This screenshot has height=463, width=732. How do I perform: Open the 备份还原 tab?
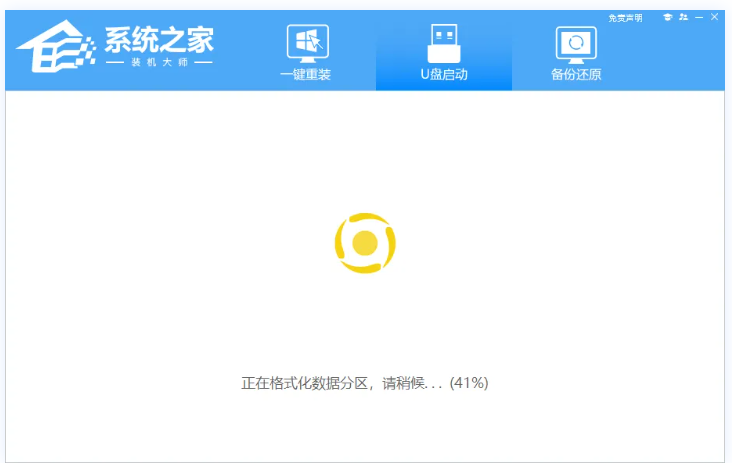click(576, 53)
